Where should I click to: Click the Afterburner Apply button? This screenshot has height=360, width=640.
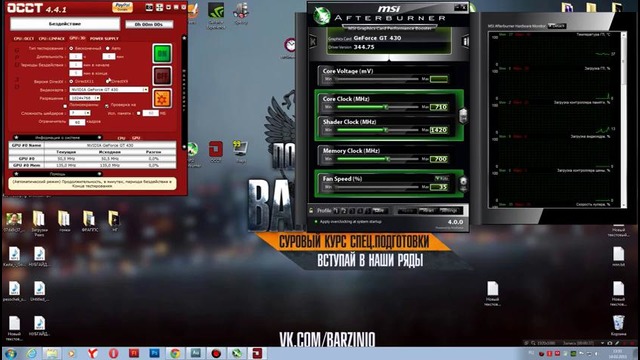coord(407,211)
